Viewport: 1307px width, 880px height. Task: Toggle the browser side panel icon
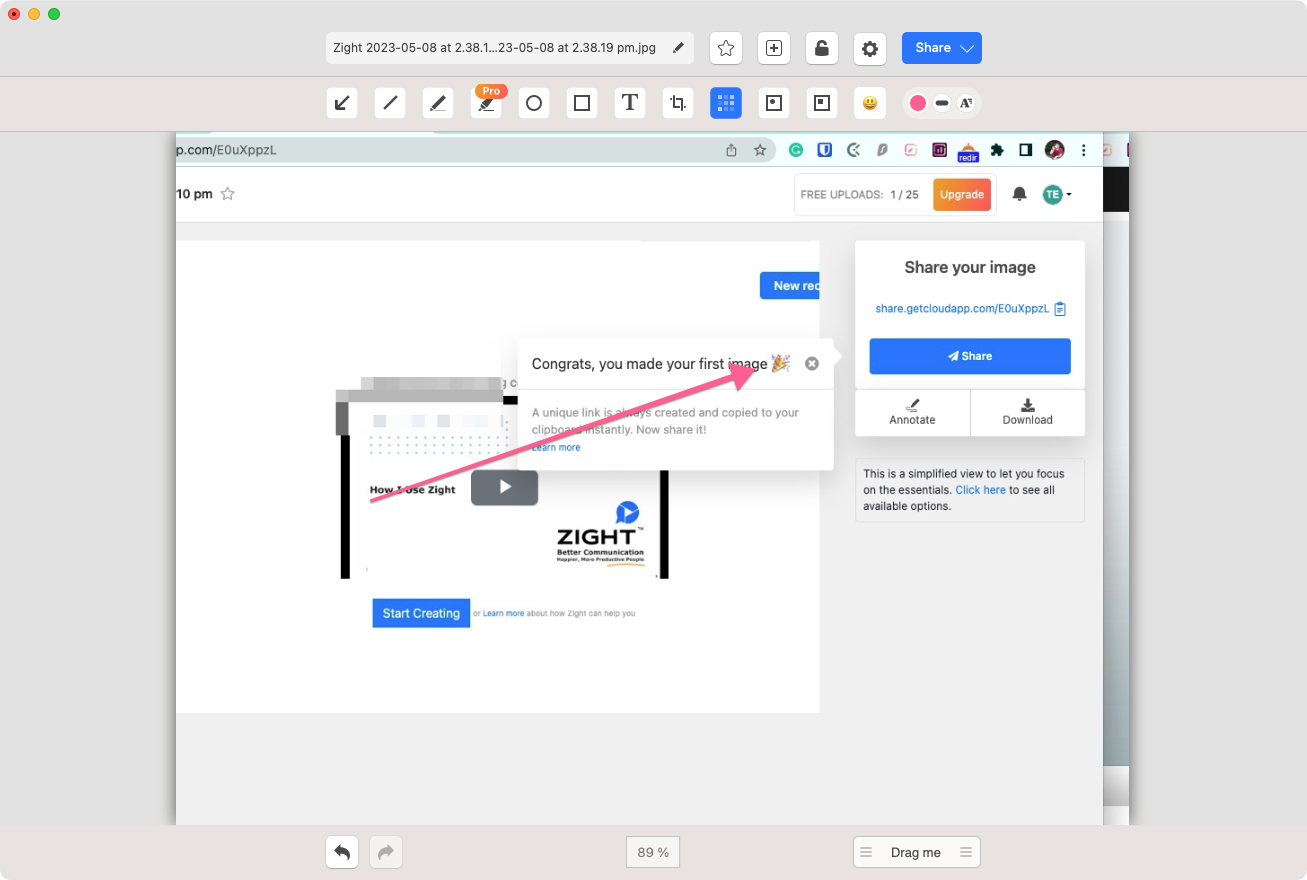pyautogui.click(x=1026, y=150)
